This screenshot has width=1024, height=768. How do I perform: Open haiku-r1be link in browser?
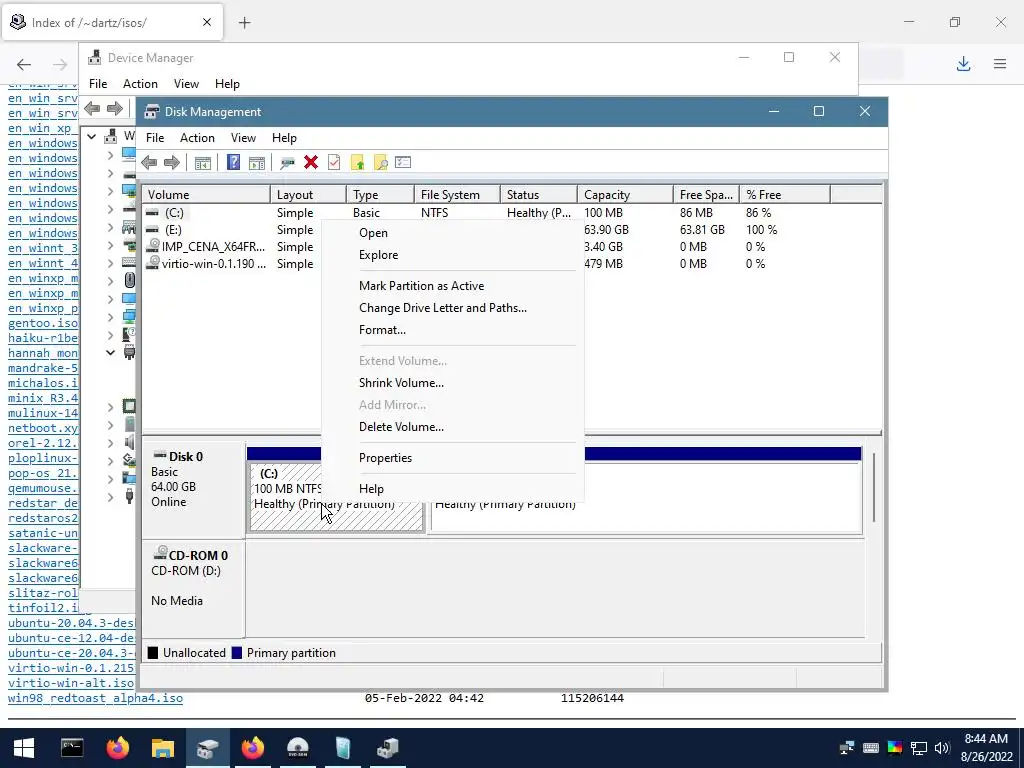pos(43,338)
